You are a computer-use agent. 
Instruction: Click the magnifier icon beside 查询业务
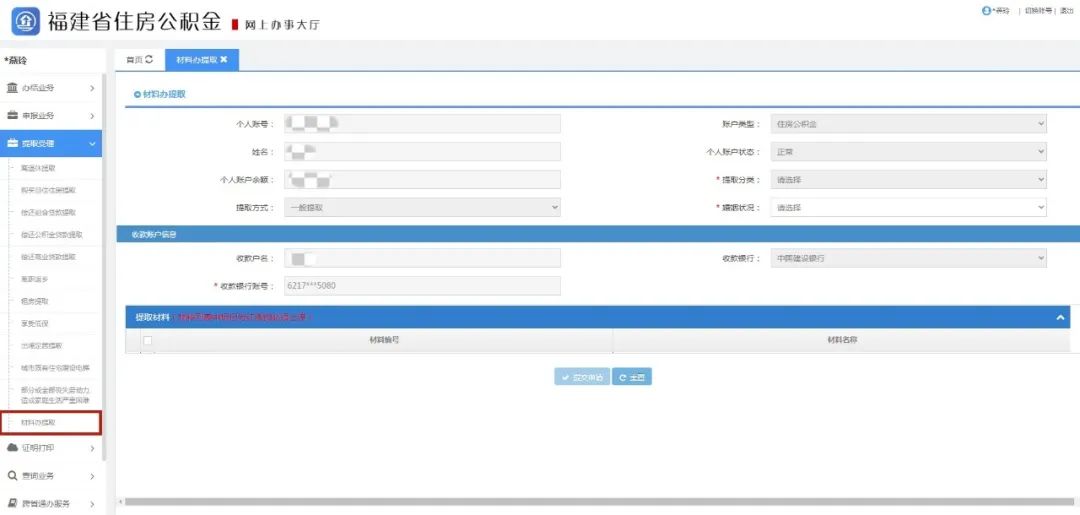12,476
